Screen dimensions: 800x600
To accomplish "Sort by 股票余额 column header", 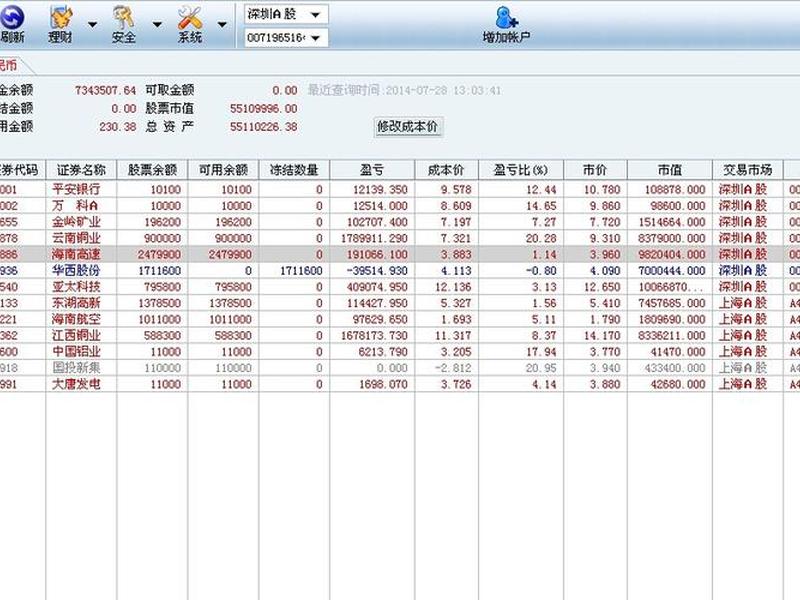I will tap(152, 170).
